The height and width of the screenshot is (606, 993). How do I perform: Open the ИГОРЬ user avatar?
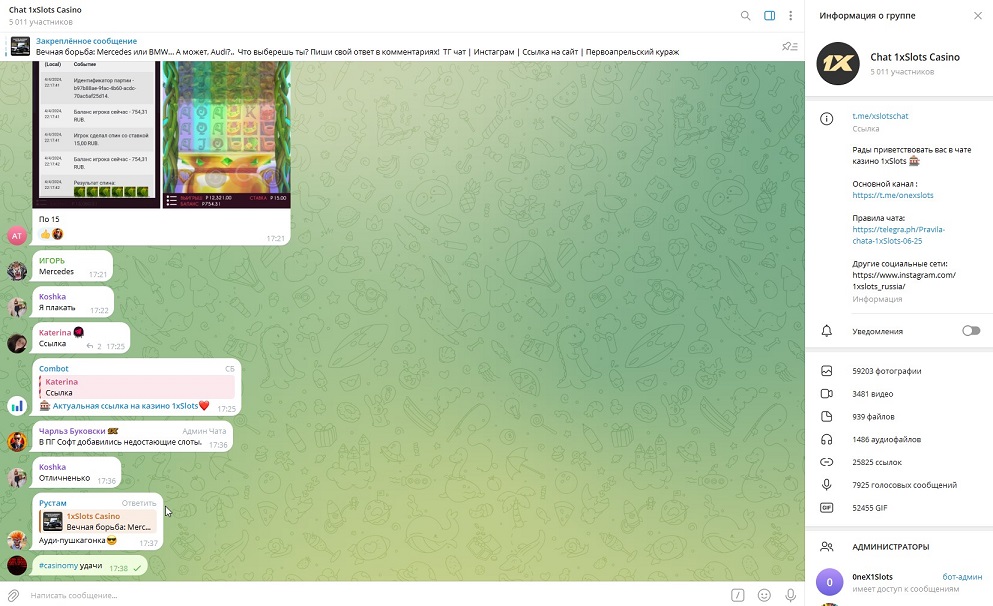[17, 270]
